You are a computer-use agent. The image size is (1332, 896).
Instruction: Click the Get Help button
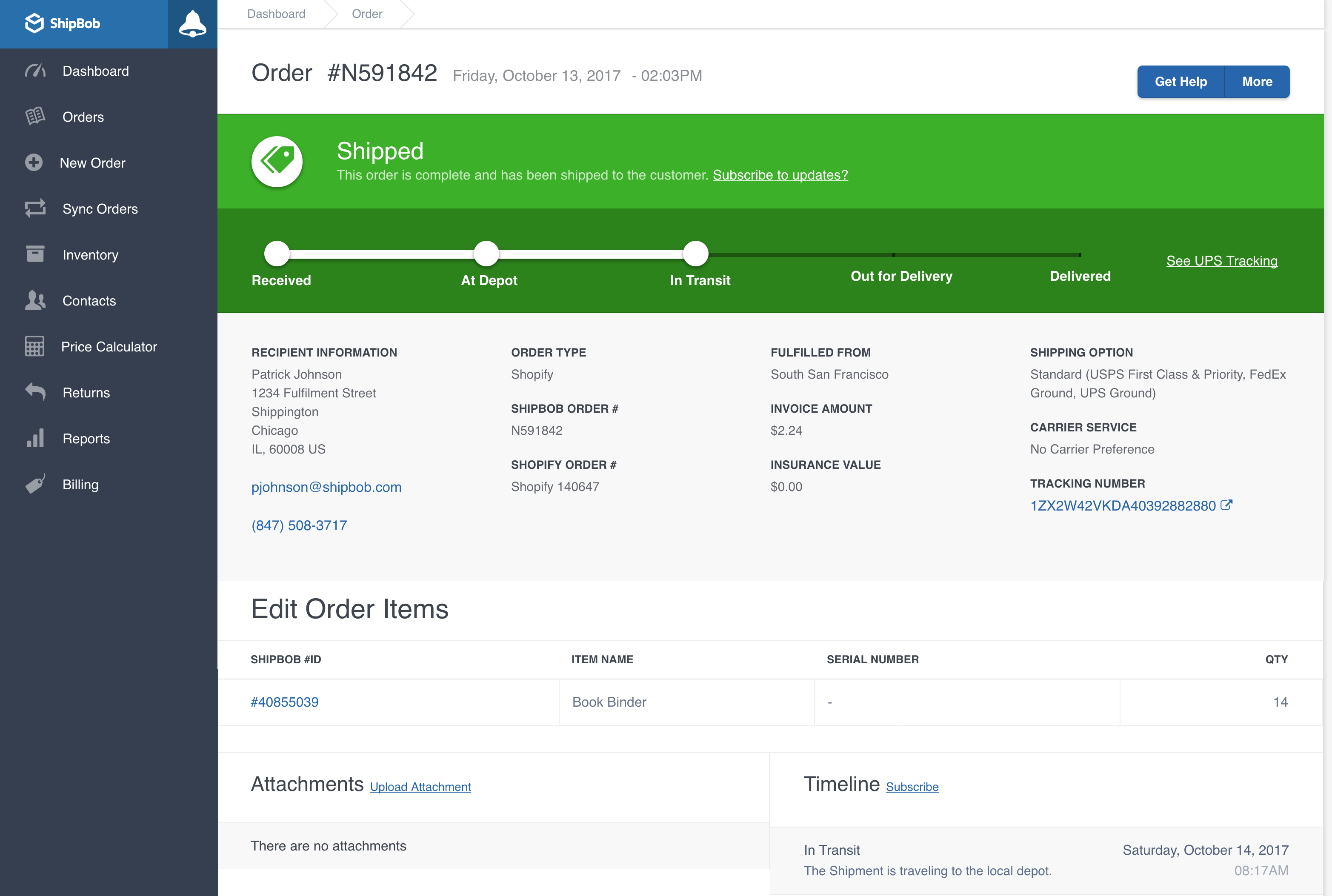tap(1181, 82)
